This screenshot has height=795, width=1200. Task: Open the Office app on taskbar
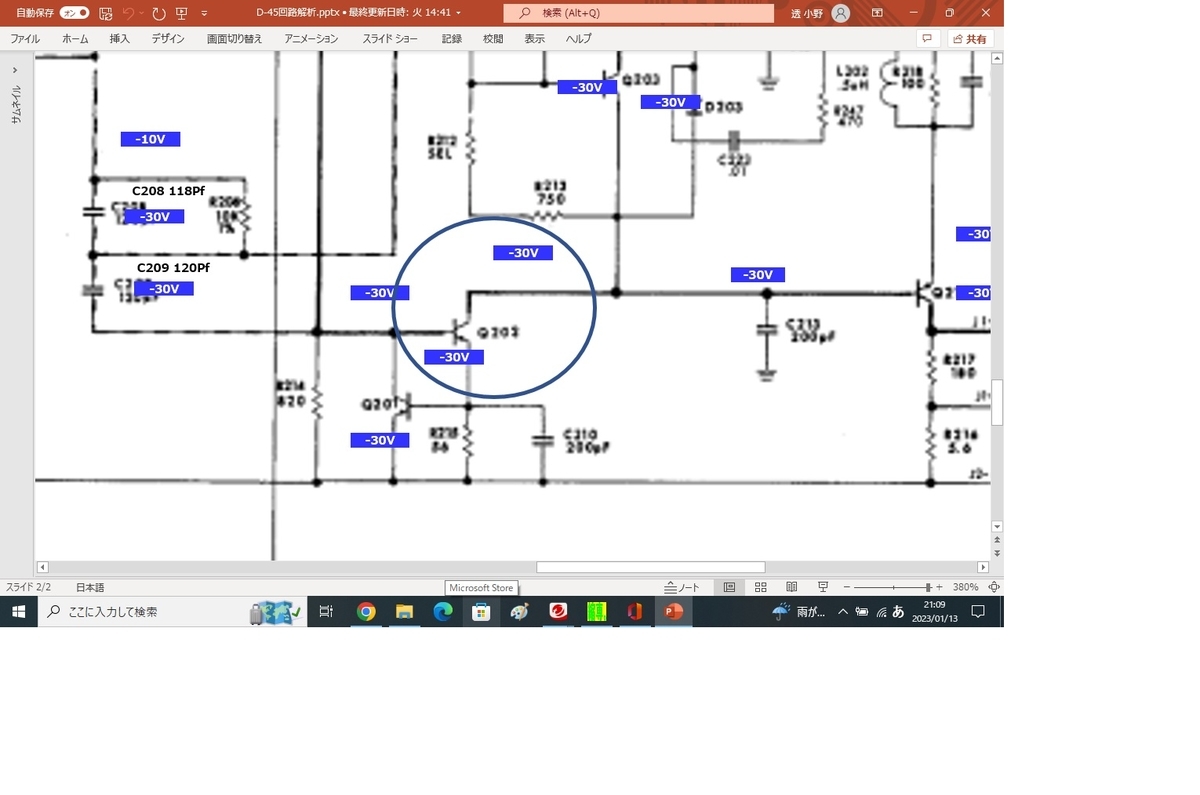tap(634, 611)
